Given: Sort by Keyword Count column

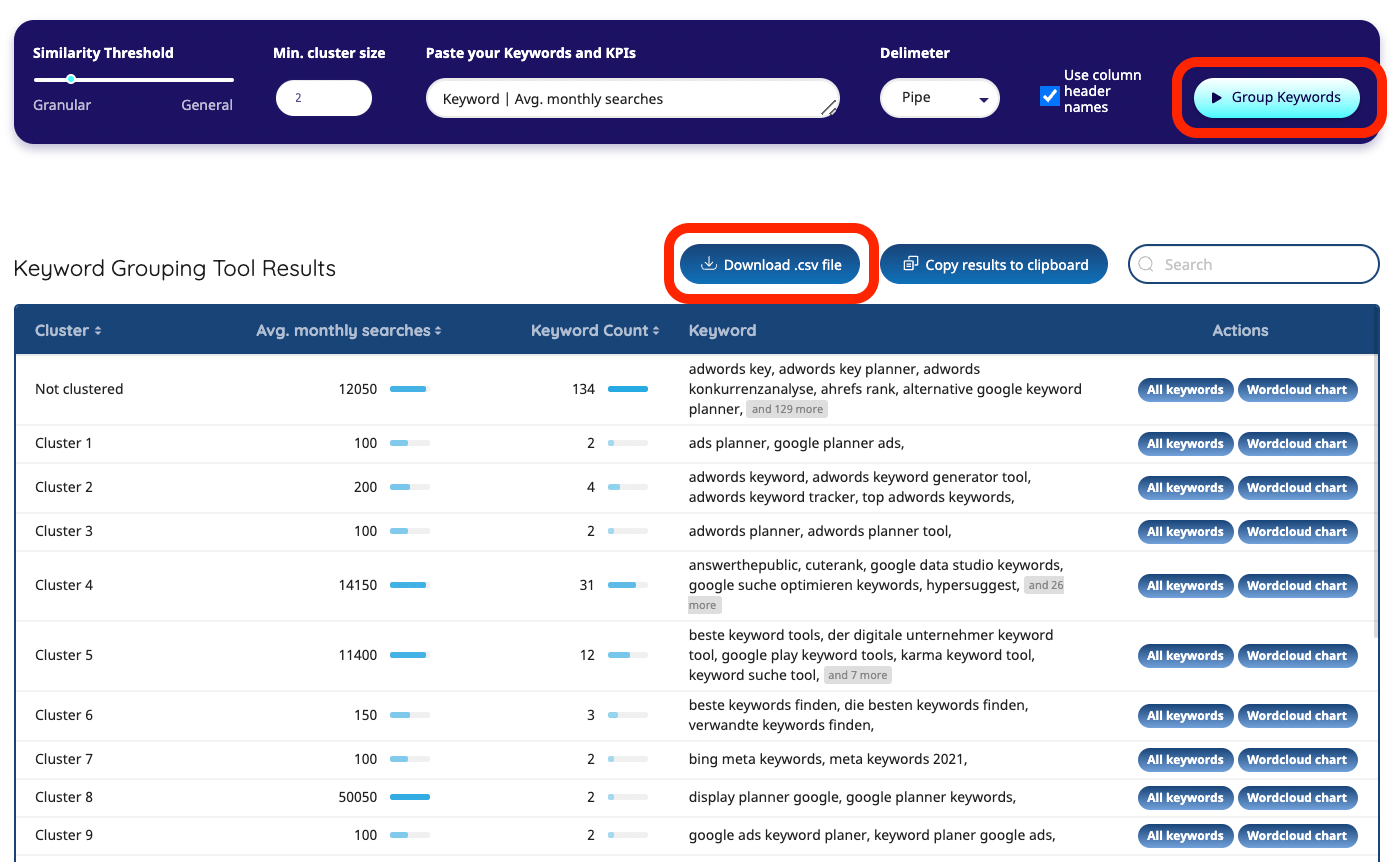Looking at the screenshot, I should pos(595,331).
